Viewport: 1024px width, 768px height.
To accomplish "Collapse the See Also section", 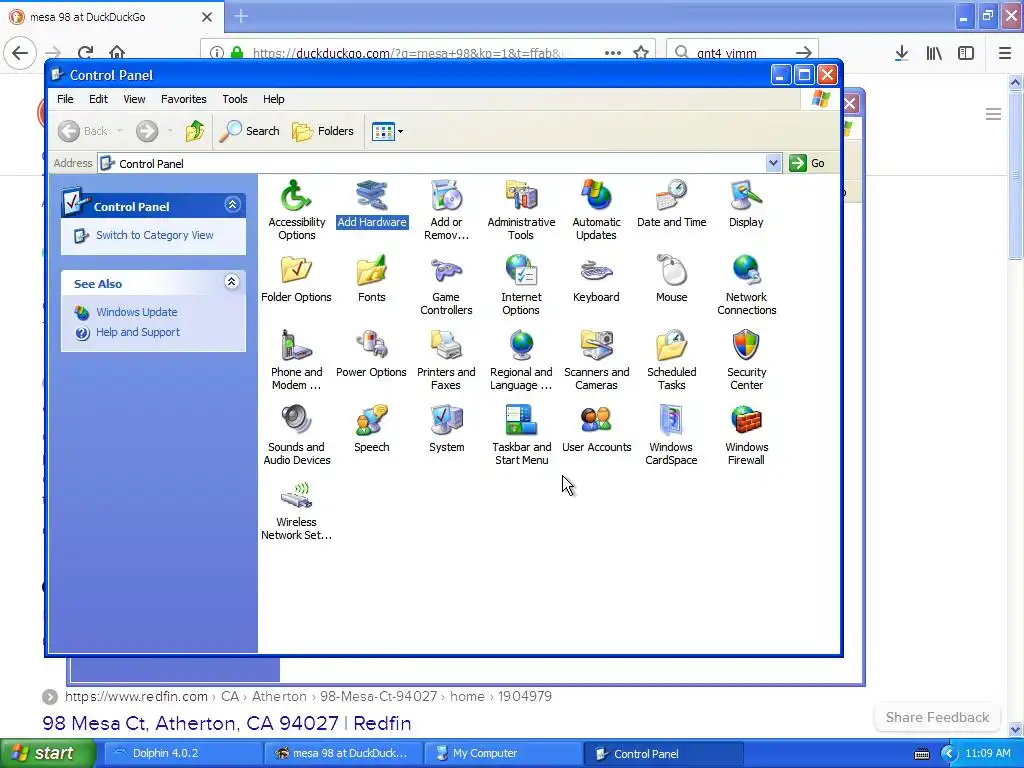I will point(231,282).
